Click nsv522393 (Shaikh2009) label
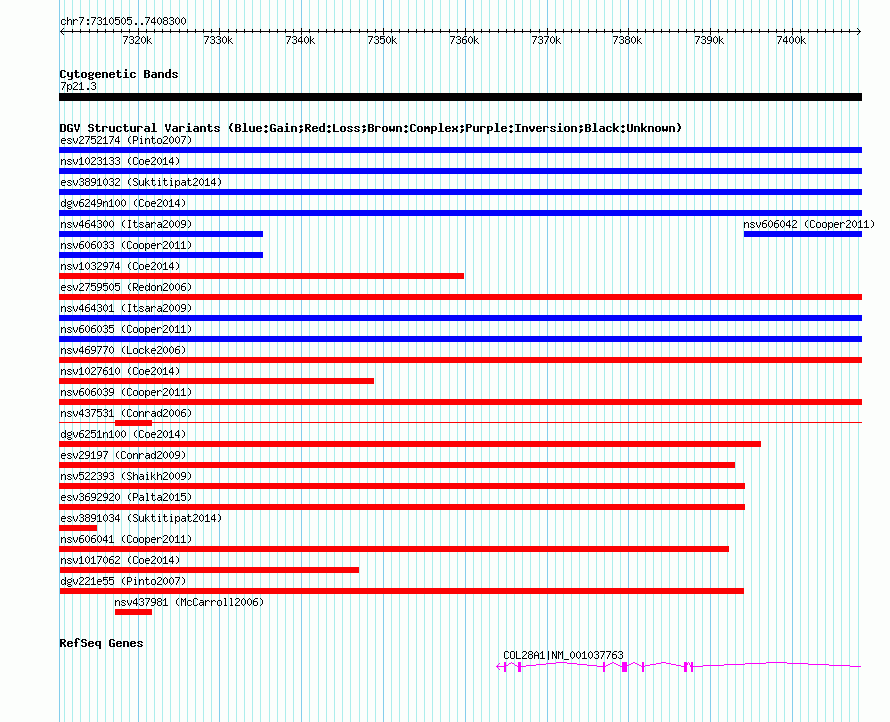The height and width of the screenshot is (722, 890). point(126,476)
